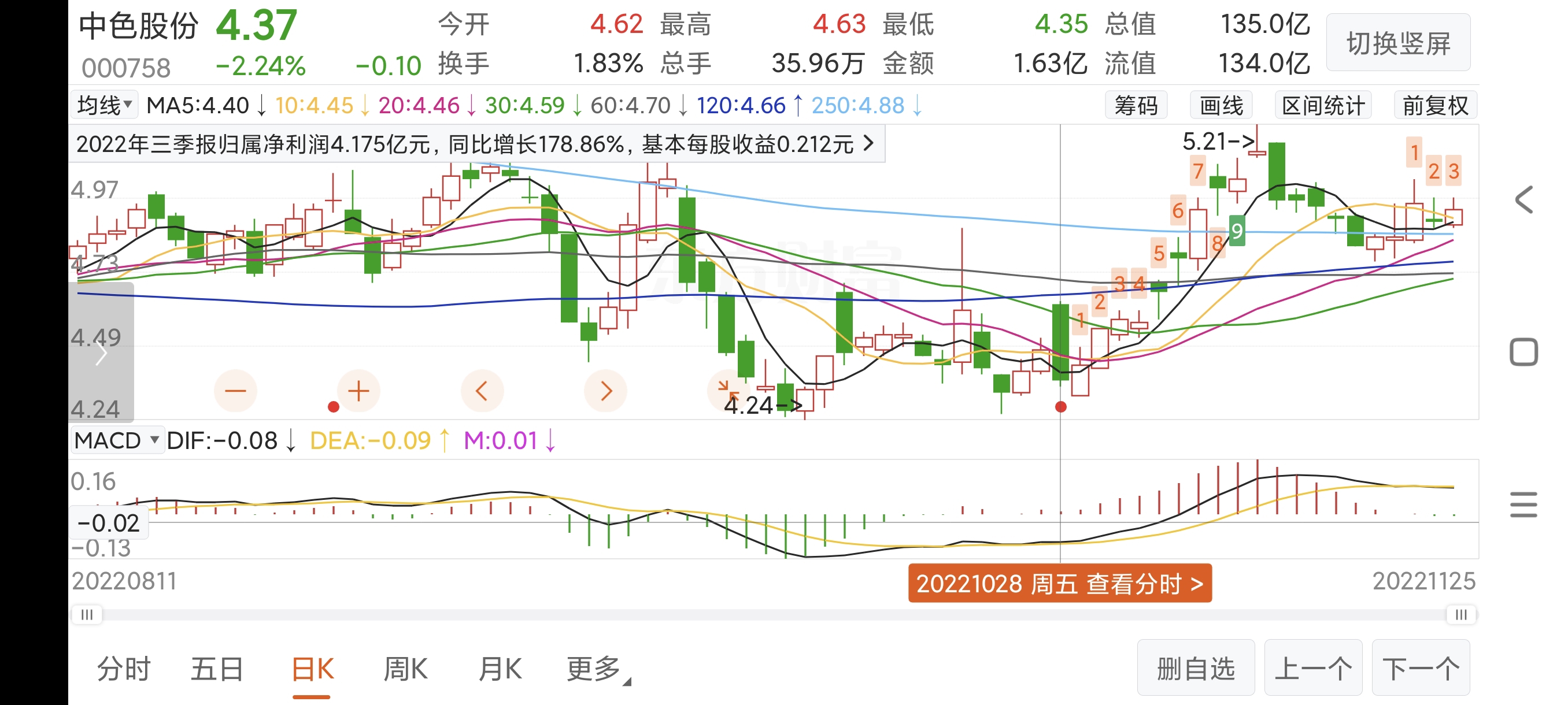The height and width of the screenshot is (705, 1568).
Task: Open the 20221028 查看分时 link
Action: [x=1059, y=583]
